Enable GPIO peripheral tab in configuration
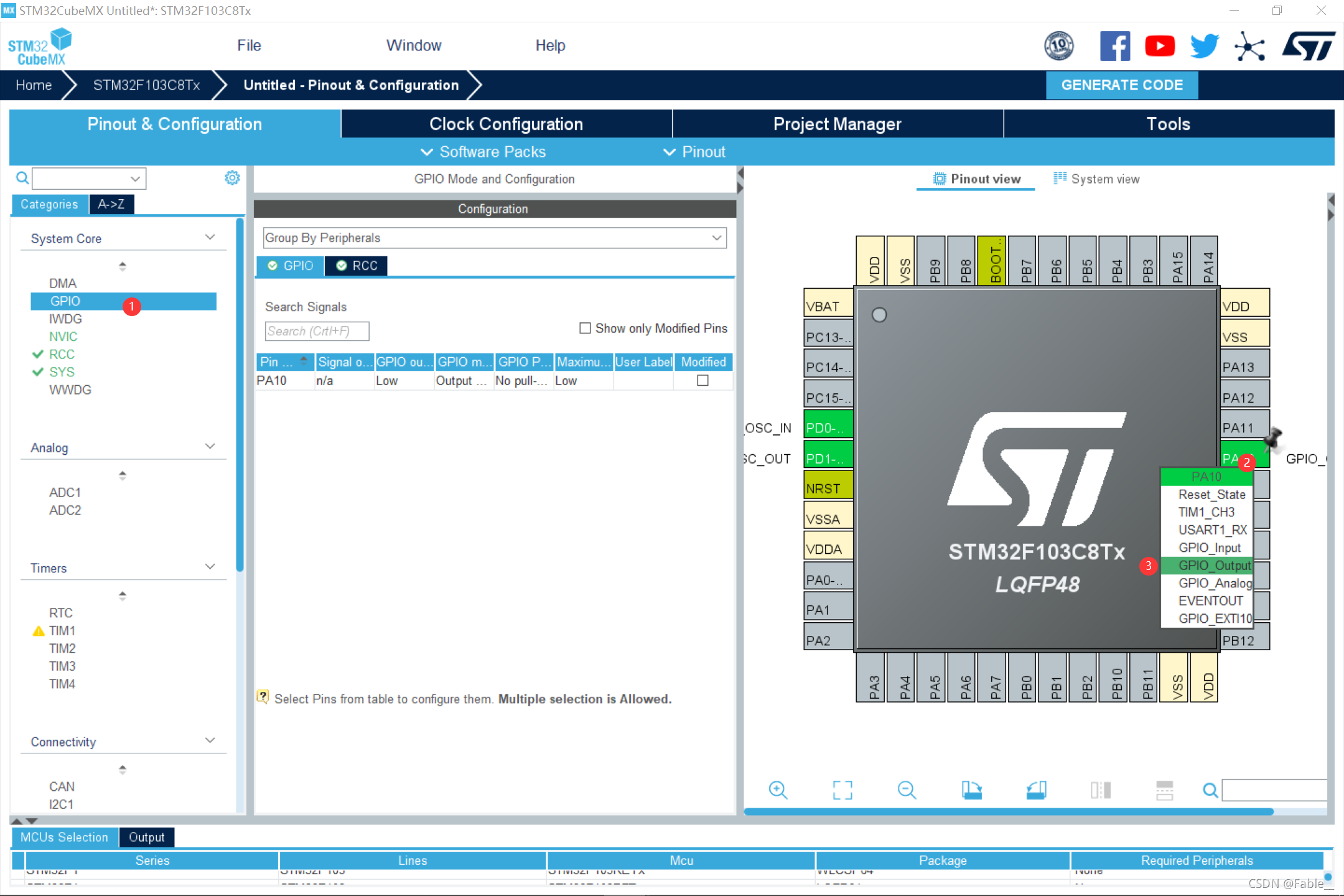This screenshot has width=1344, height=896. [291, 265]
